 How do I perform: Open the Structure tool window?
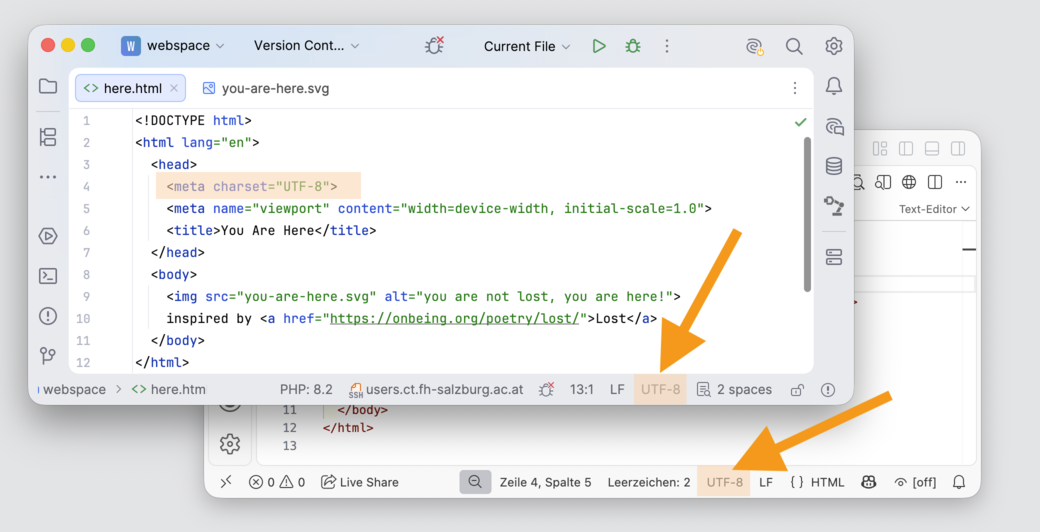pos(48,137)
